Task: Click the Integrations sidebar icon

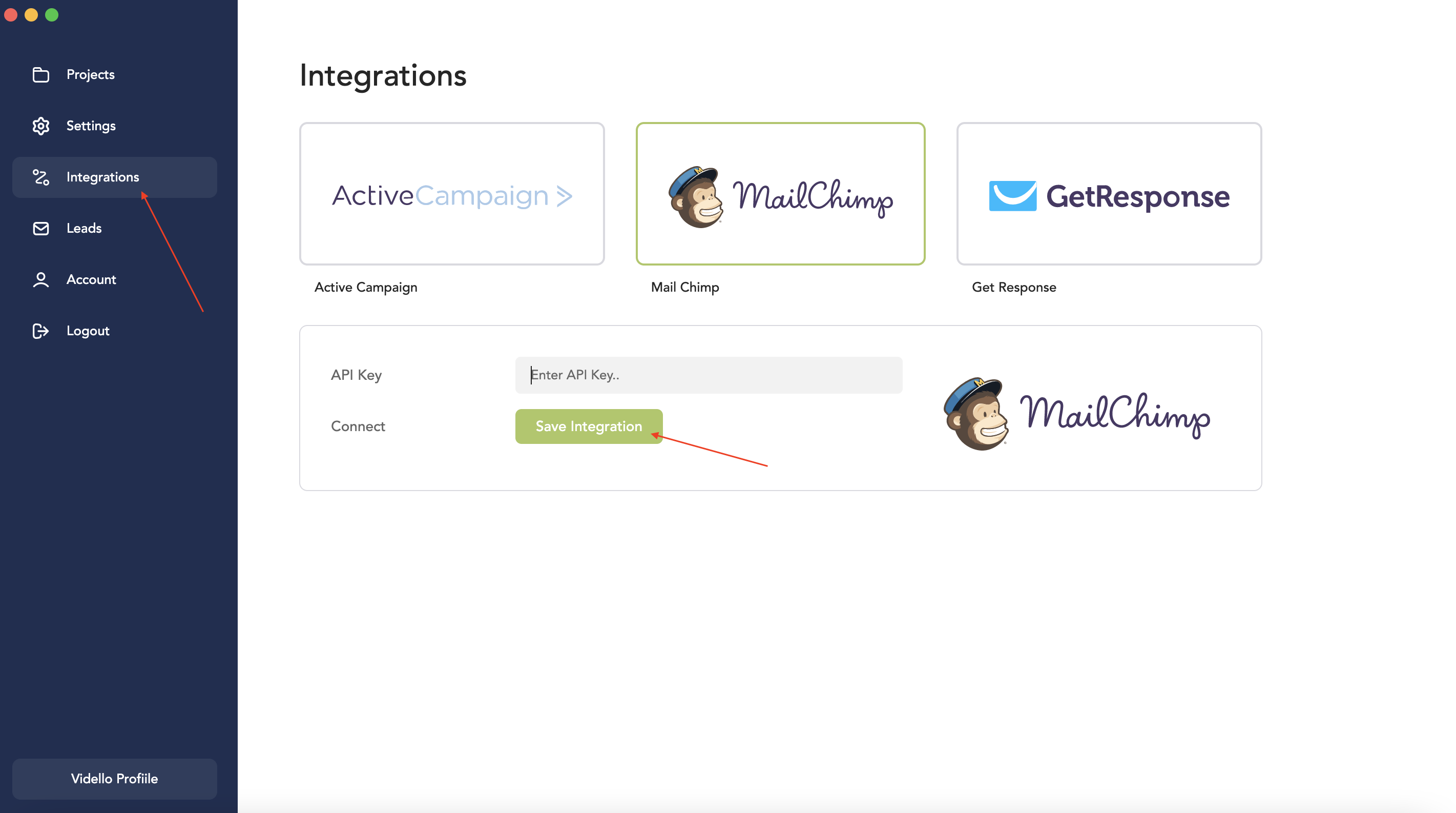Action: pyautogui.click(x=40, y=177)
